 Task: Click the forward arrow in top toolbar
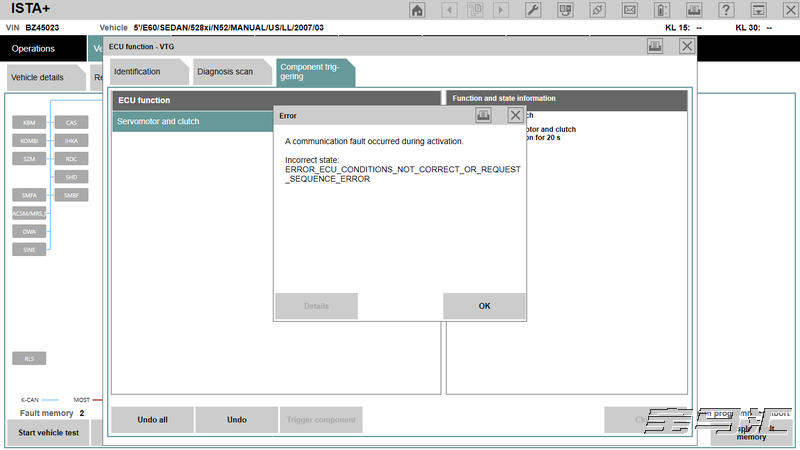[x=501, y=10]
